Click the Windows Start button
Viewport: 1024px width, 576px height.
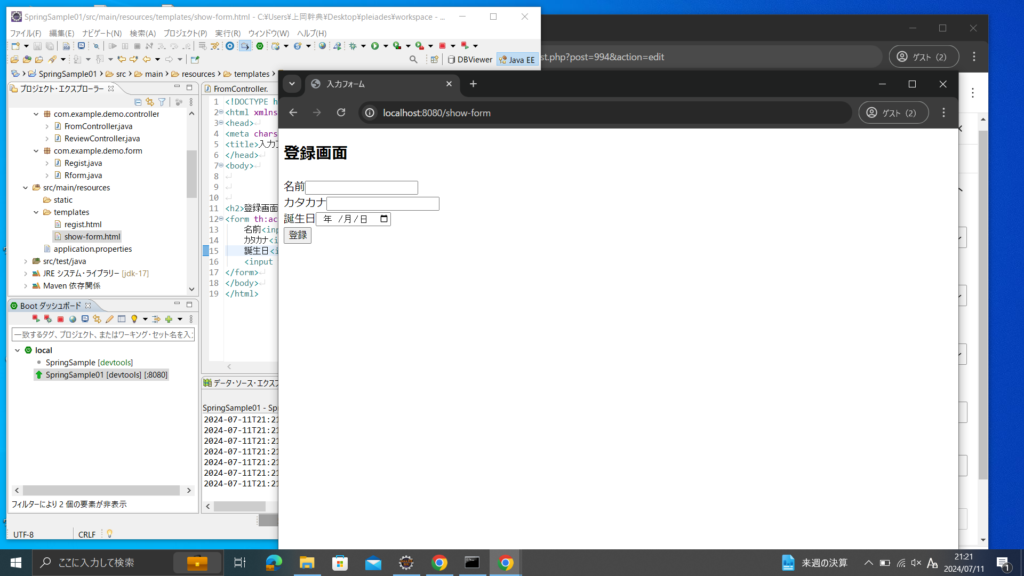point(18,563)
